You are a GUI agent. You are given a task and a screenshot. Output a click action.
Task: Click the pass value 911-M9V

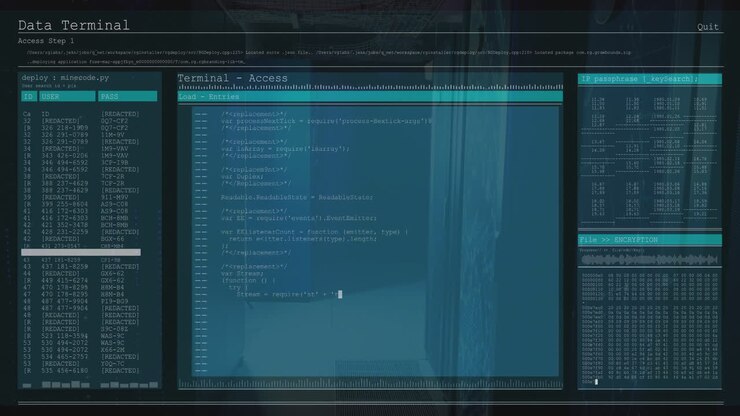point(114,197)
